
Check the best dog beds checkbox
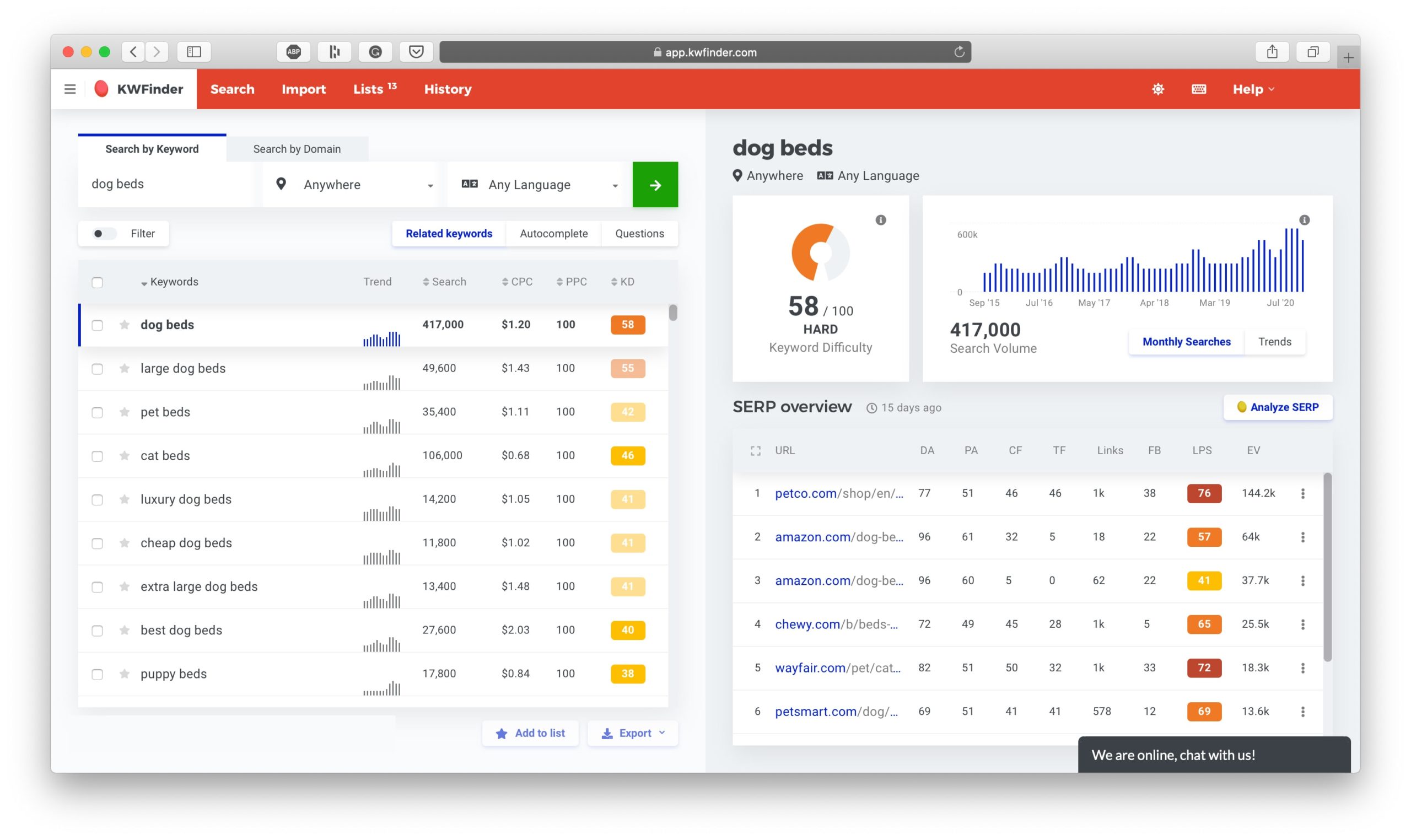tap(98, 630)
